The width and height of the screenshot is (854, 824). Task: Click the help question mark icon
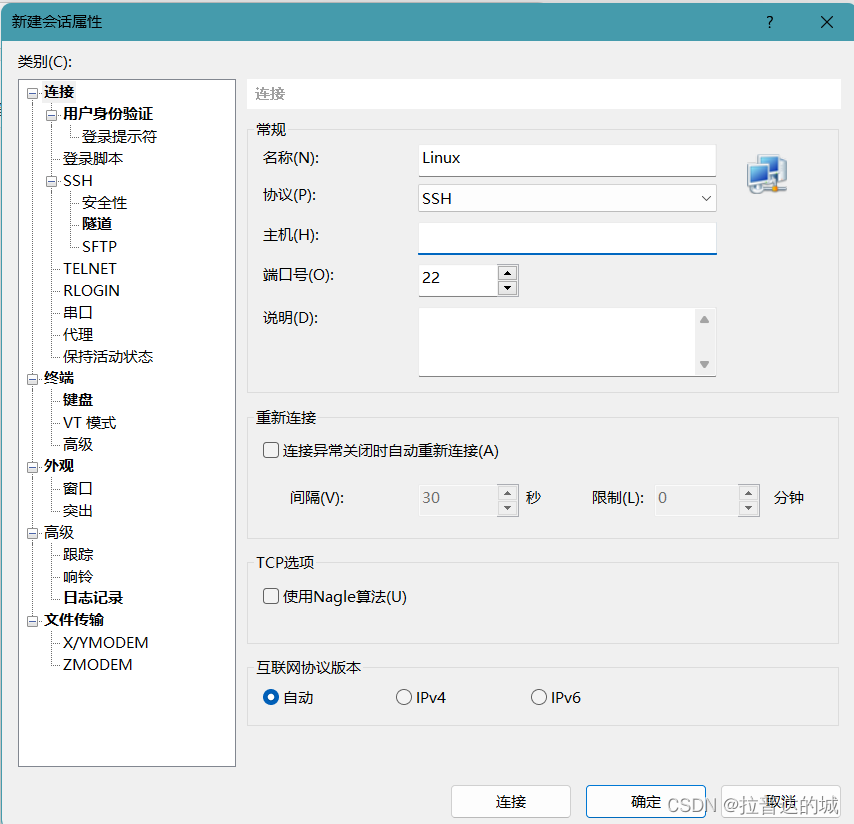coord(769,22)
